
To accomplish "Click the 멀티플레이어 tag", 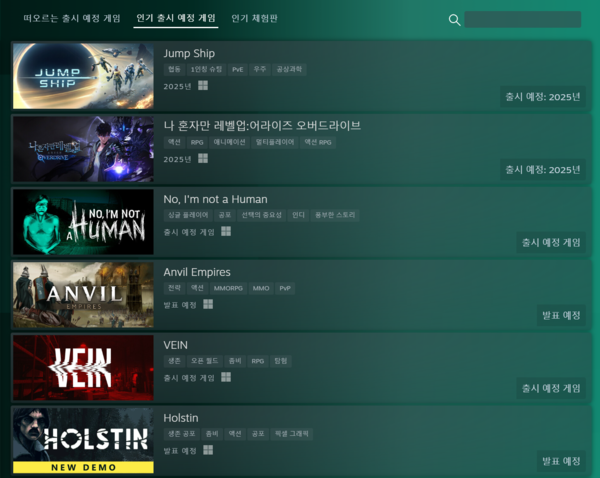I will click(x=275, y=142).
